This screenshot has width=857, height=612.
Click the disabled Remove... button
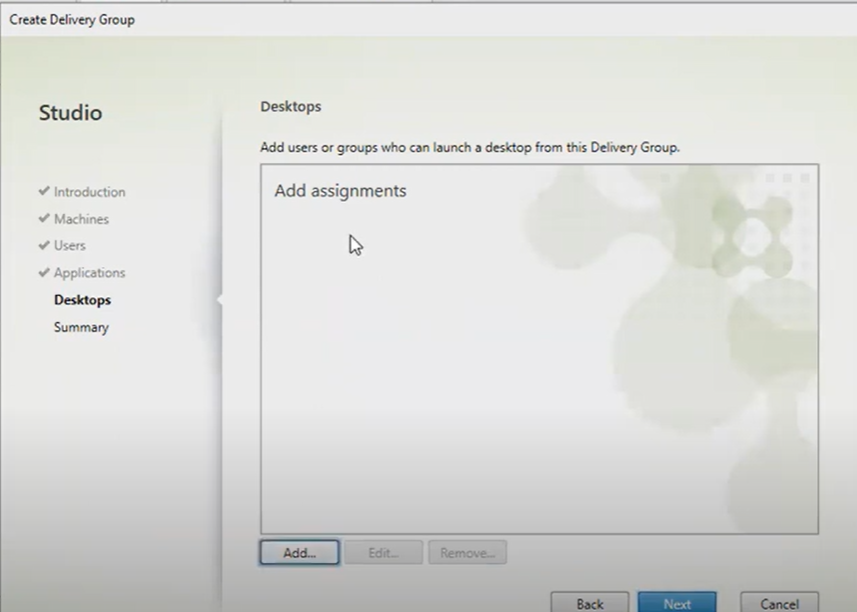pyautogui.click(x=467, y=553)
